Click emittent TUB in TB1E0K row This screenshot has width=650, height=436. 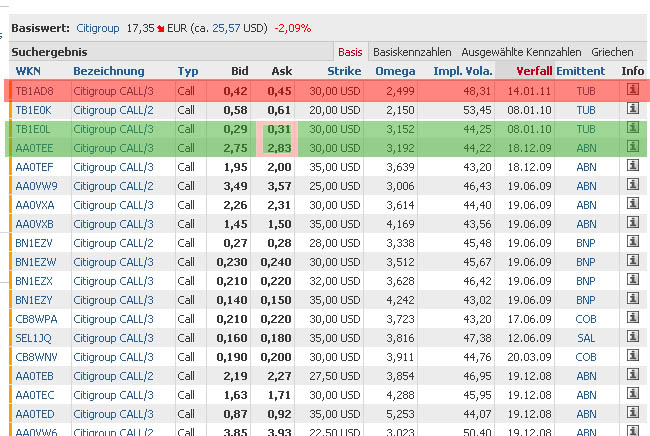coord(586,110)
